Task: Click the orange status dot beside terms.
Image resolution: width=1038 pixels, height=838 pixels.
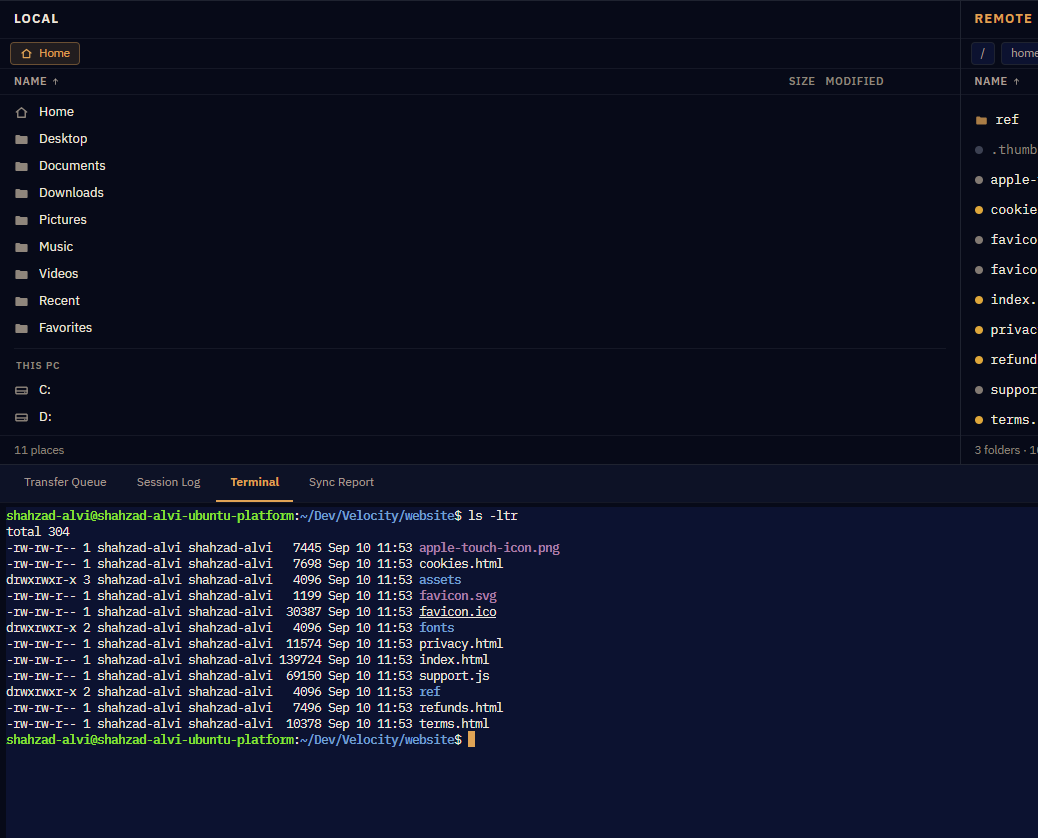Action: pyautogui.click(x=979, y=420)
